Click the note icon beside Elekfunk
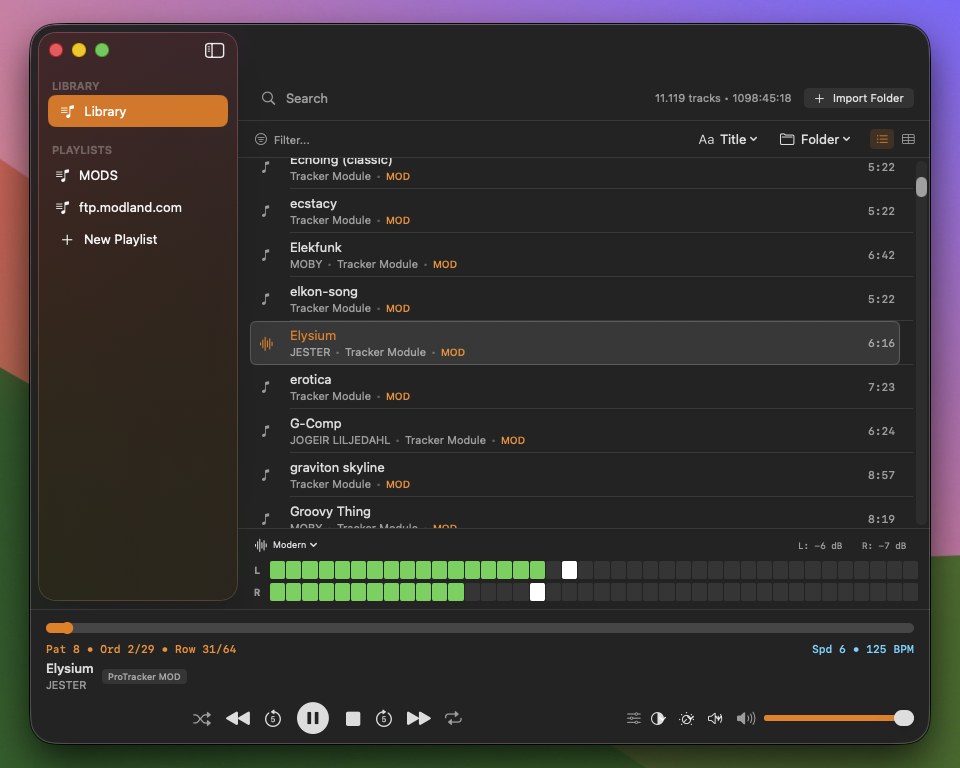 [x=266, y=255]
